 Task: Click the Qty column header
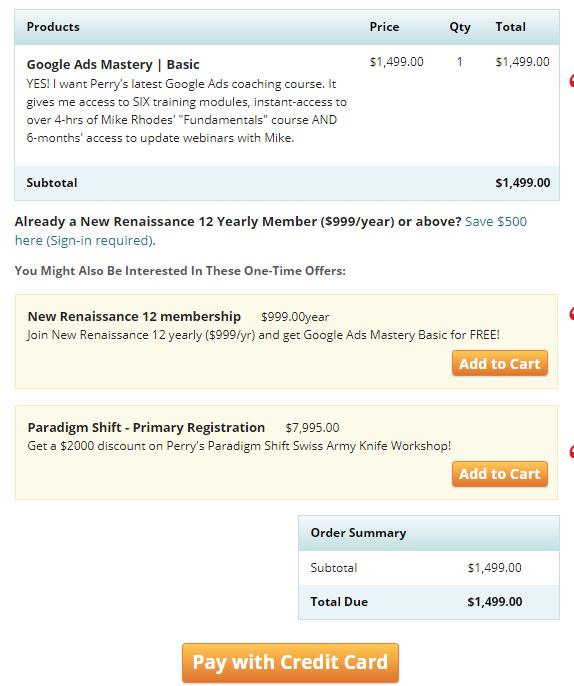coord(460,27)
